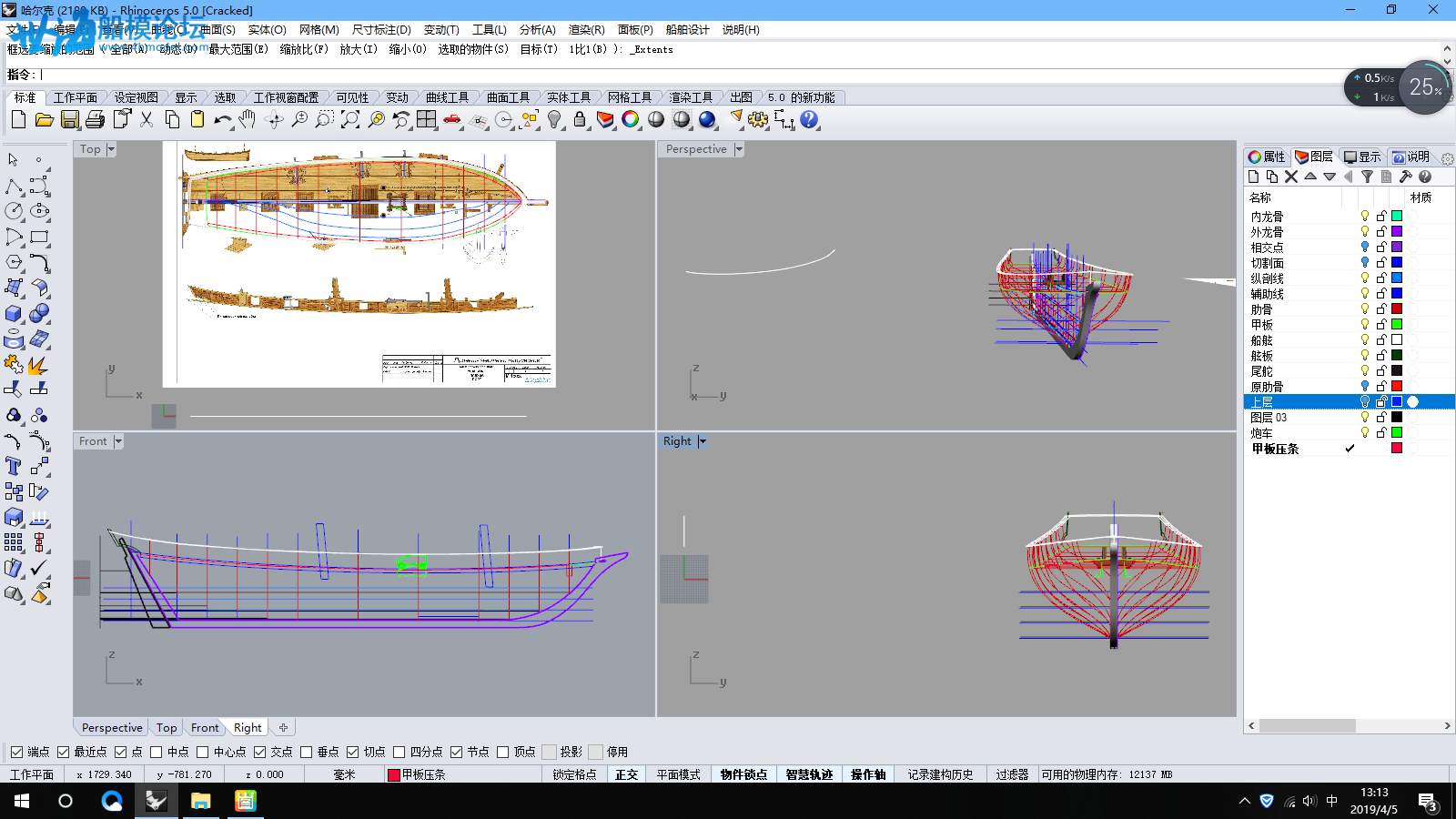Click the layer filter funnel icon
1456x819 pixels.
(x=1367, y=177)
